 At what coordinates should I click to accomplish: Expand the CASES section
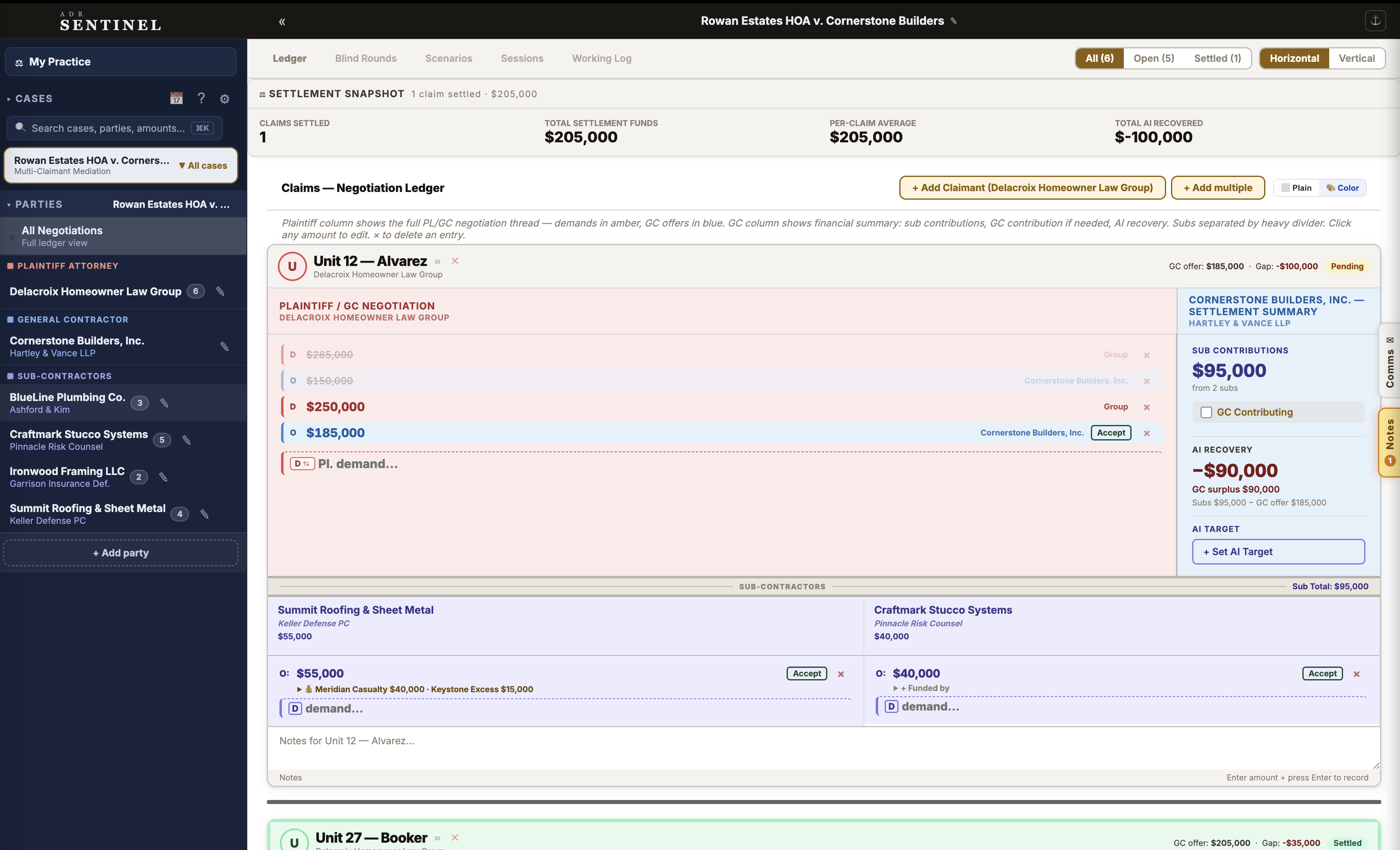(x=30, y=98)
